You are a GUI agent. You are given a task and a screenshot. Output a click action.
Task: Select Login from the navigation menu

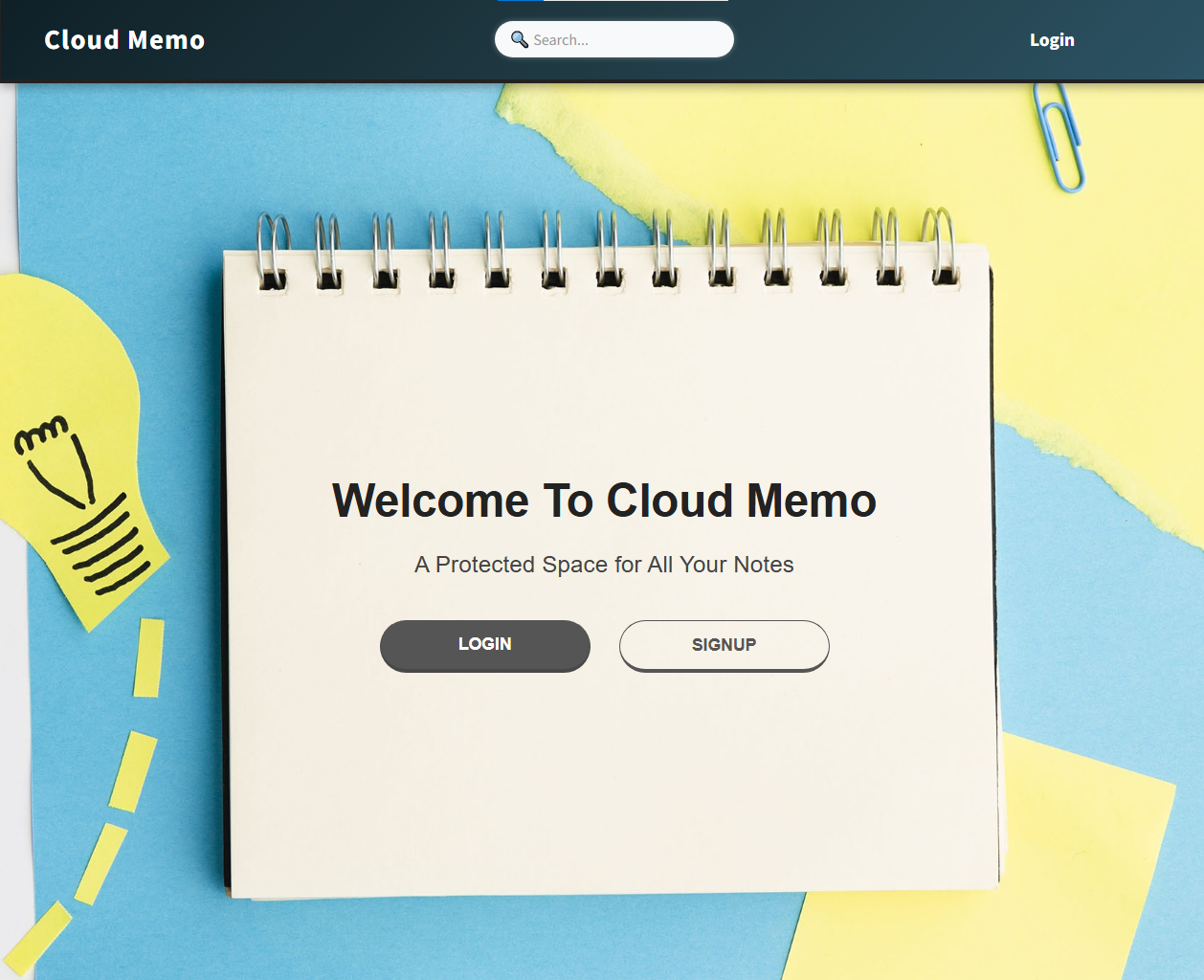click(1052, 39)
